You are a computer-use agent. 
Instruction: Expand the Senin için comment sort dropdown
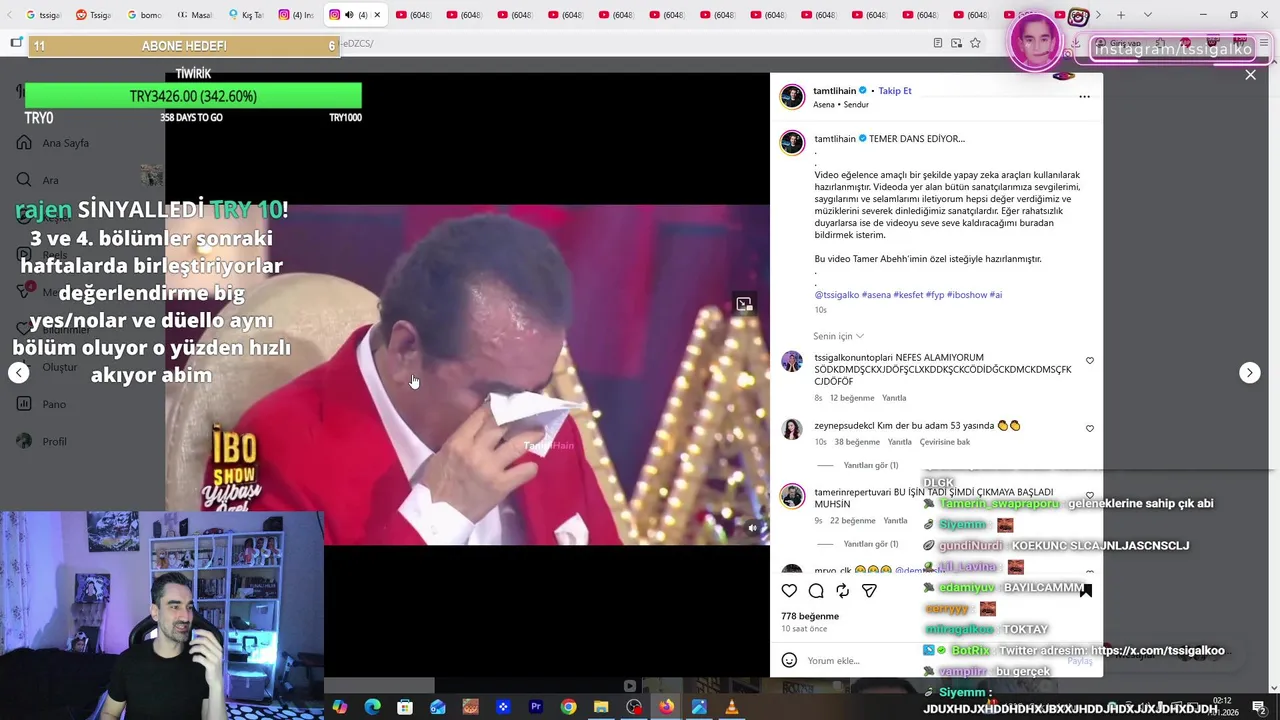(838, 336)
